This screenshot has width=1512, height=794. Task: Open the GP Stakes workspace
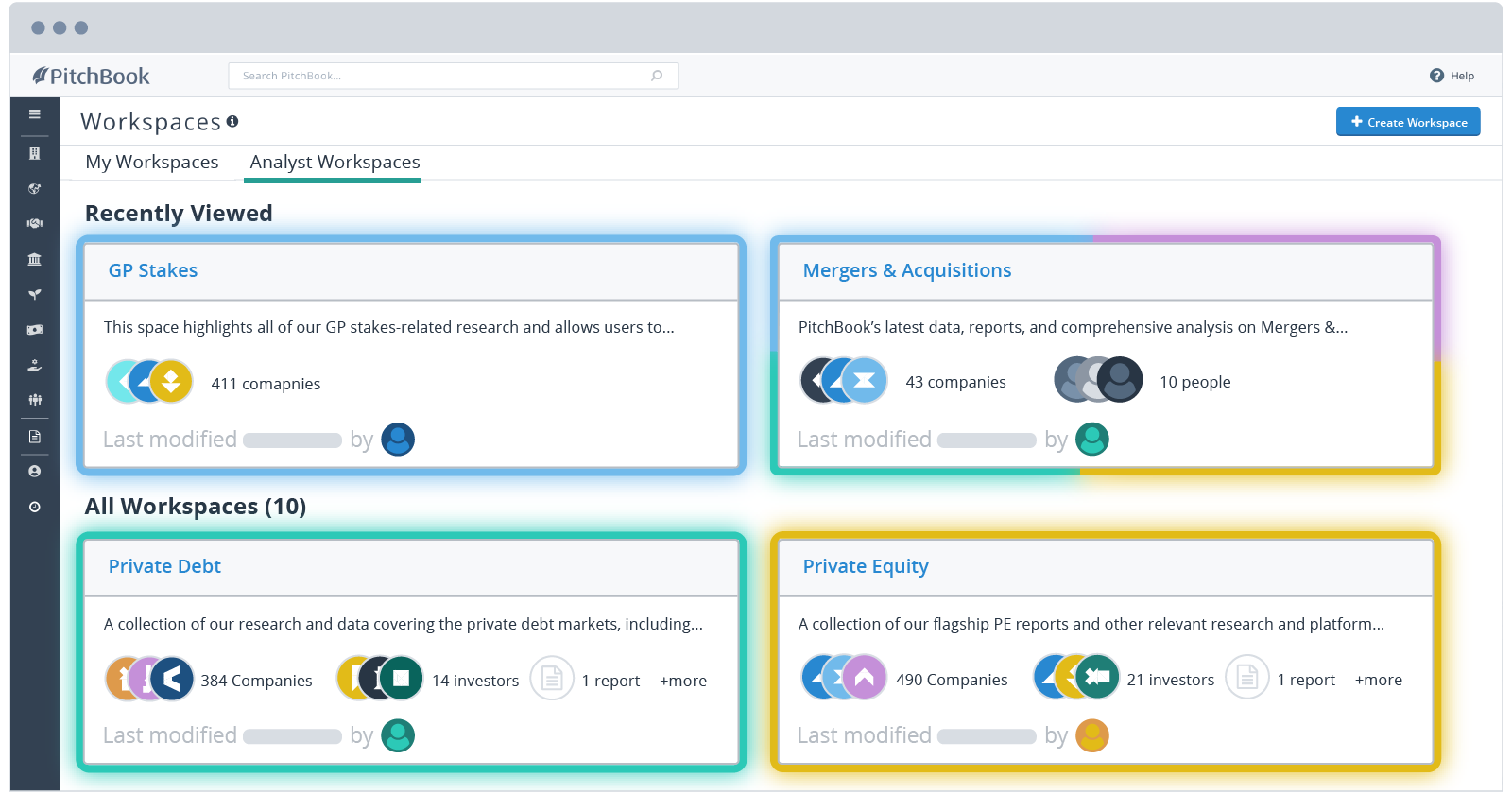tap(153, 270)
